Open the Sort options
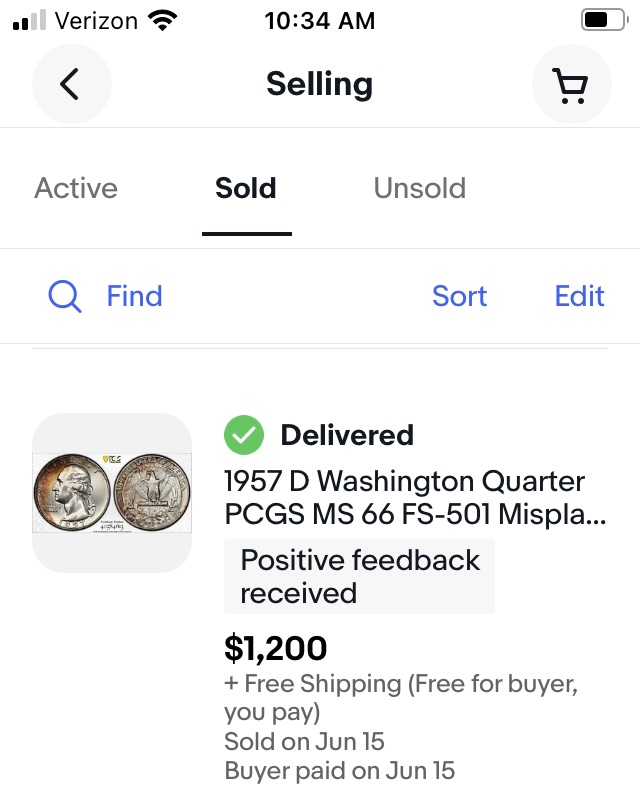Image resolution: width=640 pixels, height=786 pixels. (x=459, y=296)
